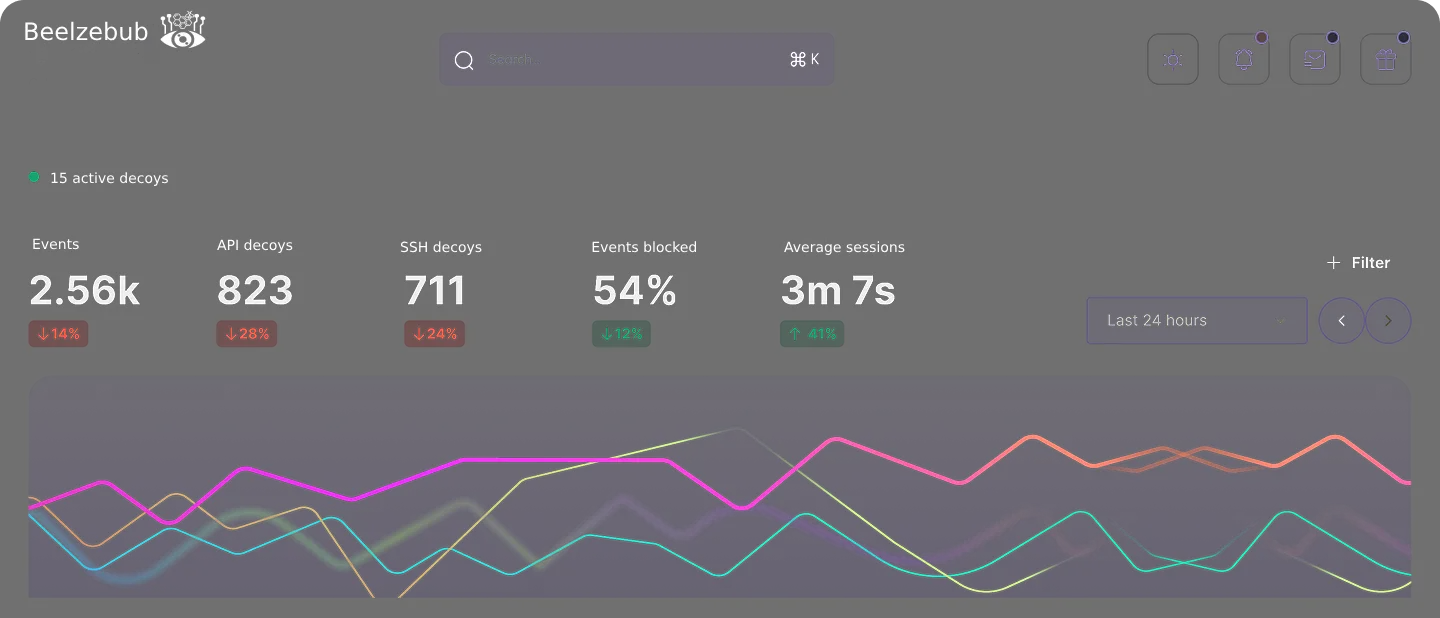Toggle light mode with the sun icon
The image size is (1440, 618).
[x=1172, y=59]
